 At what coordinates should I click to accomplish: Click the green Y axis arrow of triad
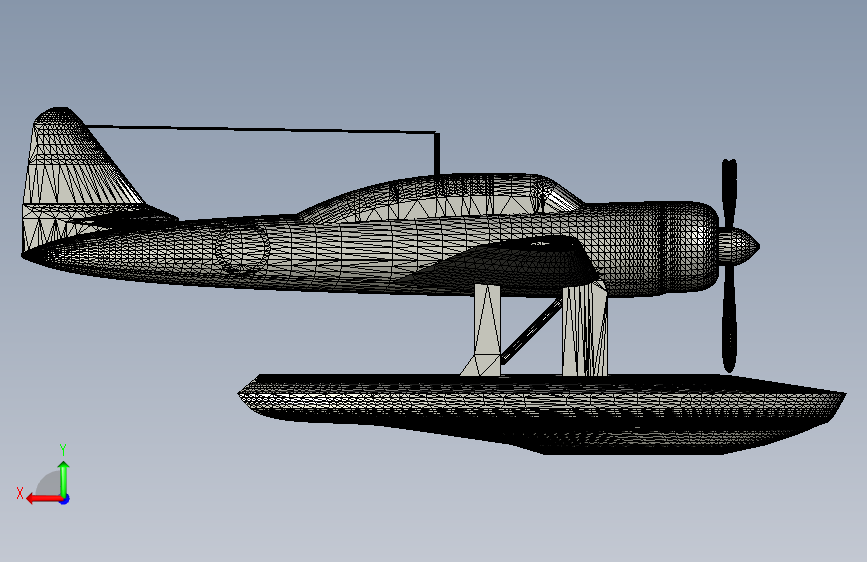pos(64,478)
